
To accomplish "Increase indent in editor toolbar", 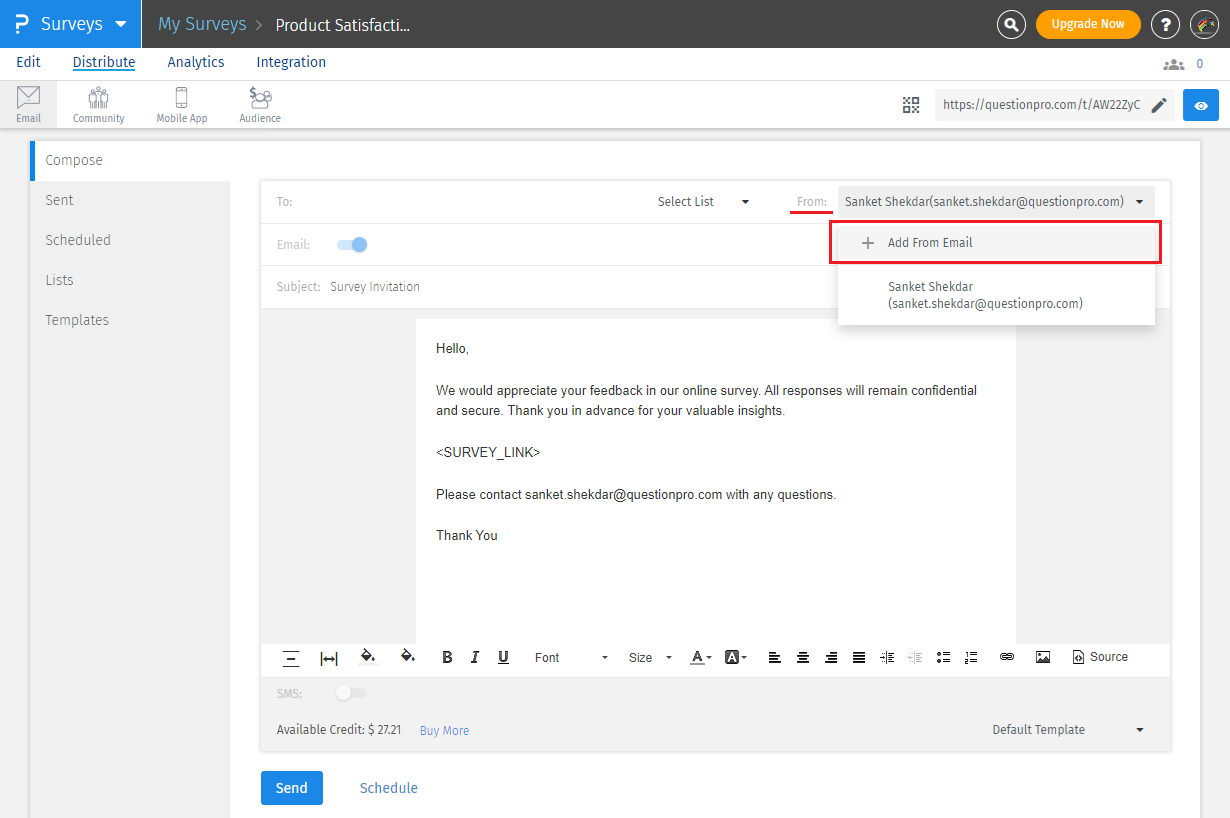I will point(887,657).
